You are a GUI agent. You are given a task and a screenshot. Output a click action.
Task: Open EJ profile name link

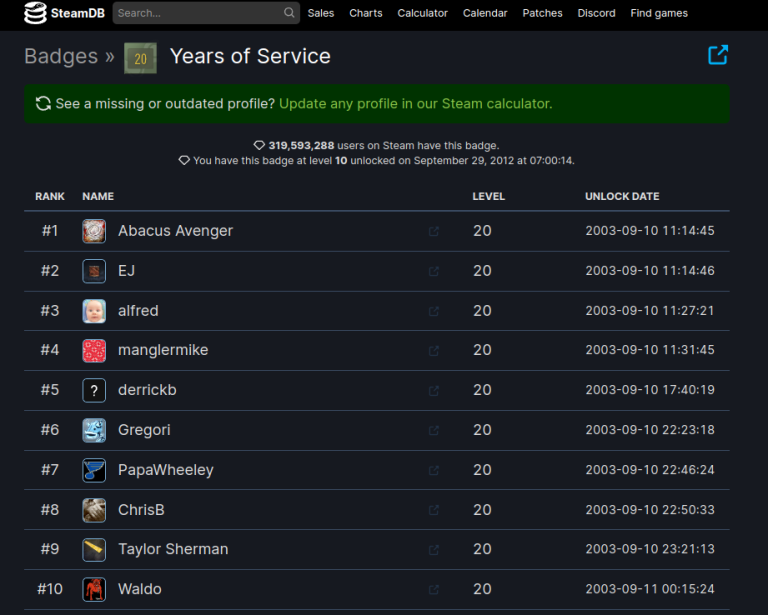point(126,271)
